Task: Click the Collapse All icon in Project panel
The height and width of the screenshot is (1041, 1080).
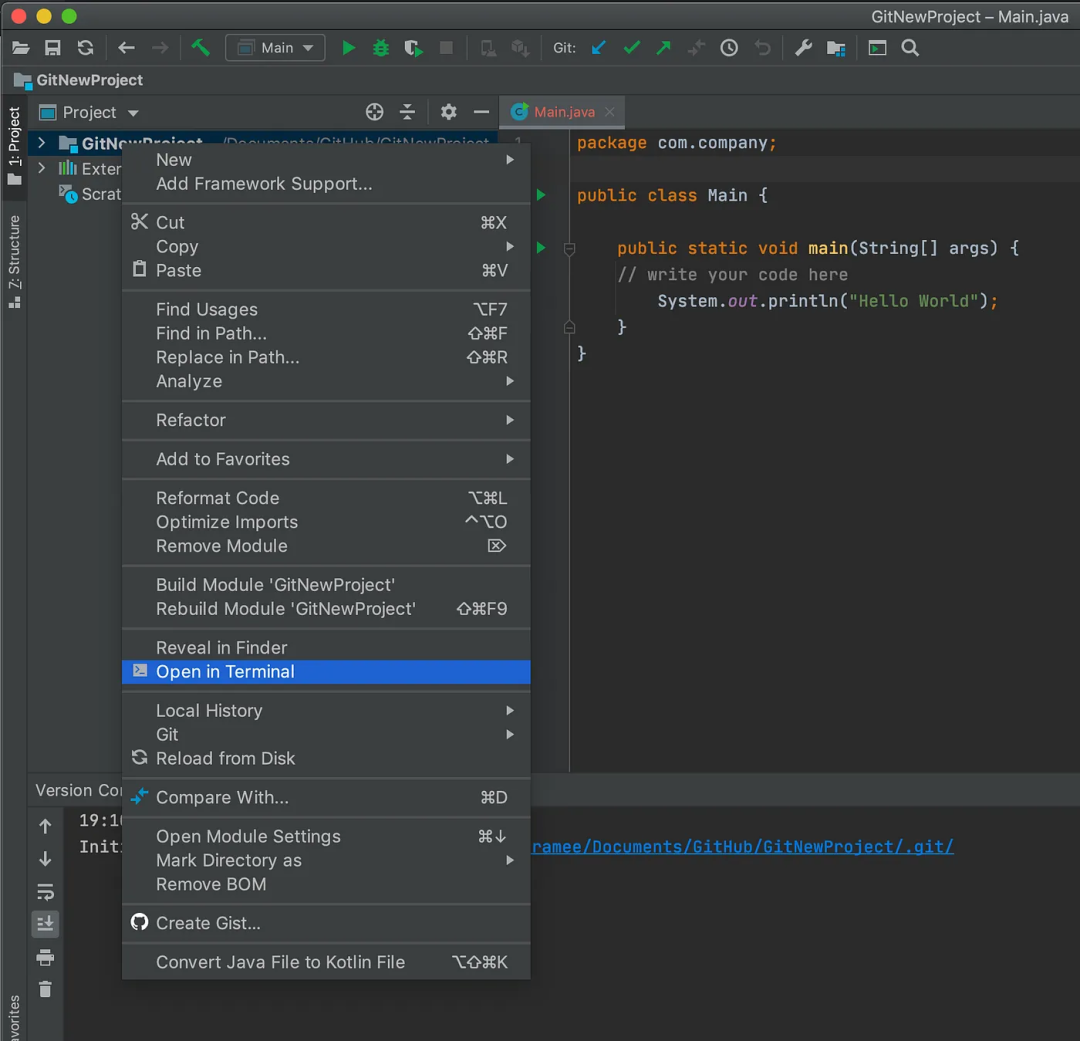Action: tap(408, 112)
